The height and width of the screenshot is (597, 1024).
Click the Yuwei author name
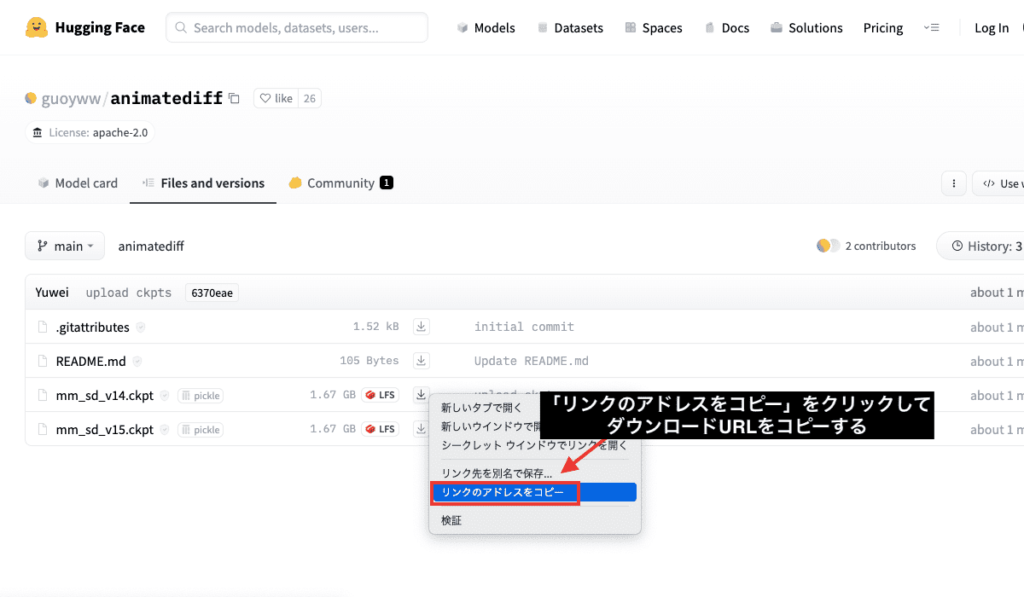click(52, 292)
